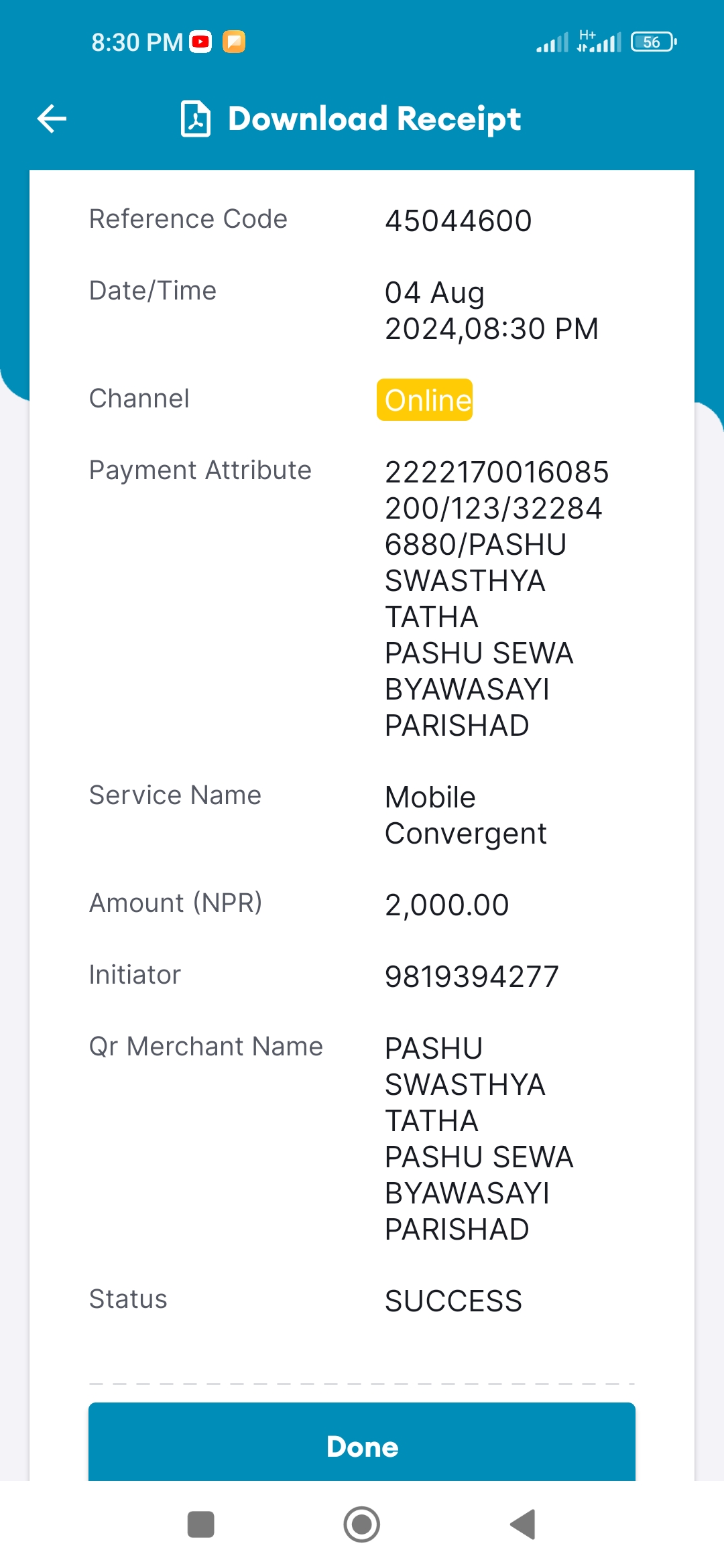Tap the battery indicator showing 56
The width and height of the screenshot is (724, 1568).
654,42
